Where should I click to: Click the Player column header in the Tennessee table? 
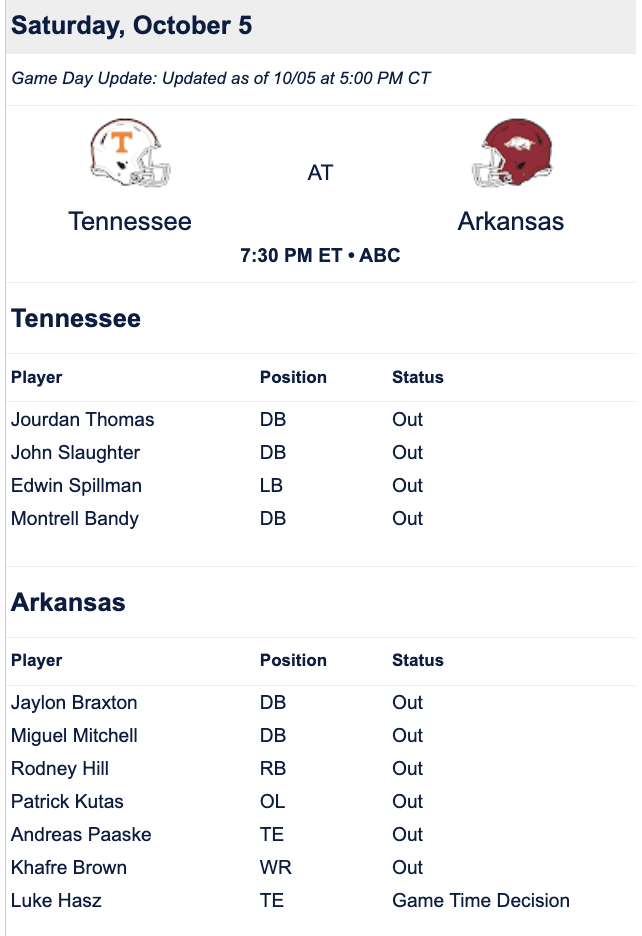click(x=36, y=377)
